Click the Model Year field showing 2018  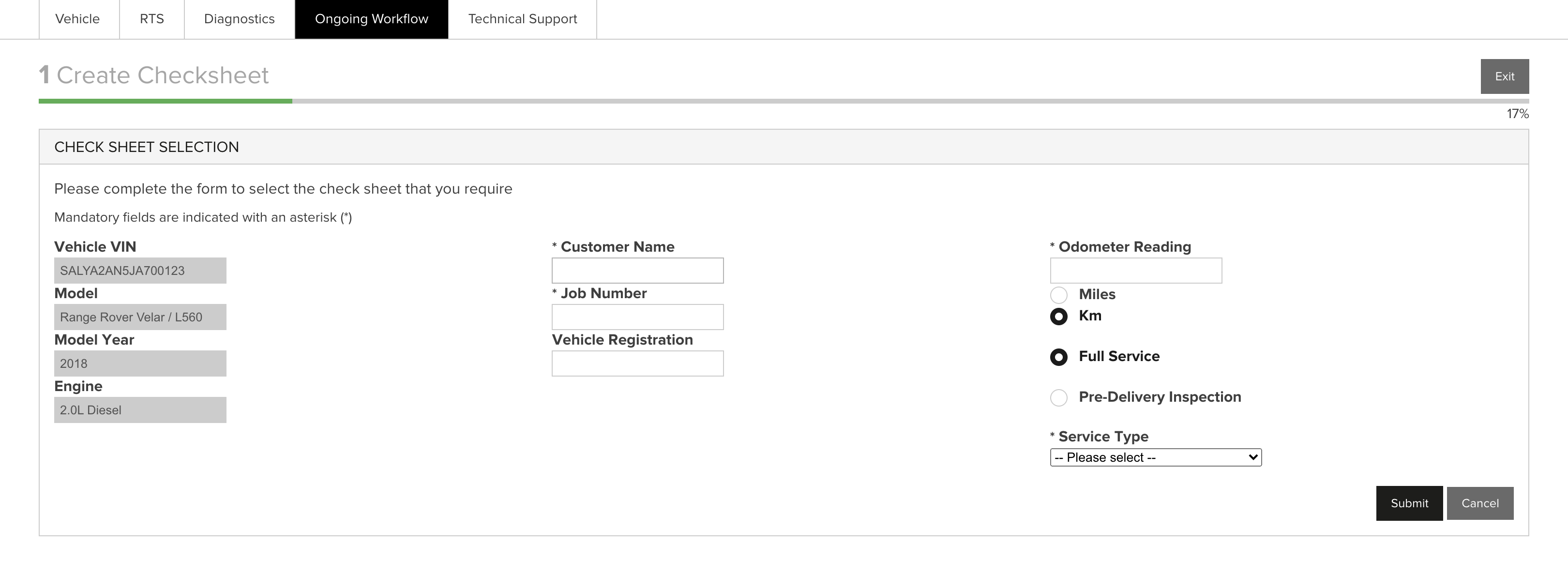[x=140, y=363]
